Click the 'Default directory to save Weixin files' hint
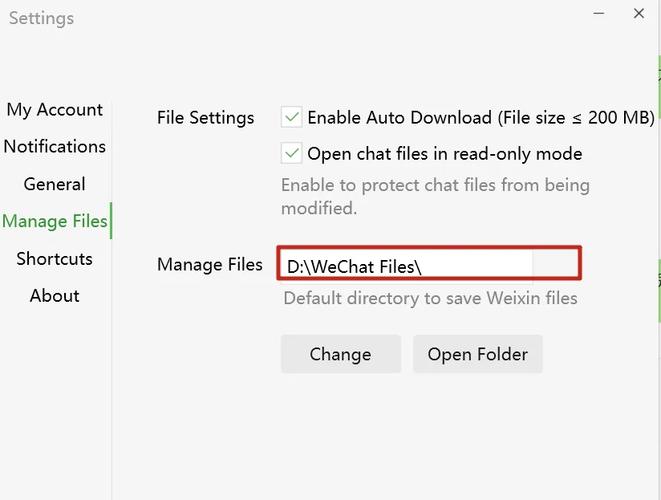 point(430,298)
